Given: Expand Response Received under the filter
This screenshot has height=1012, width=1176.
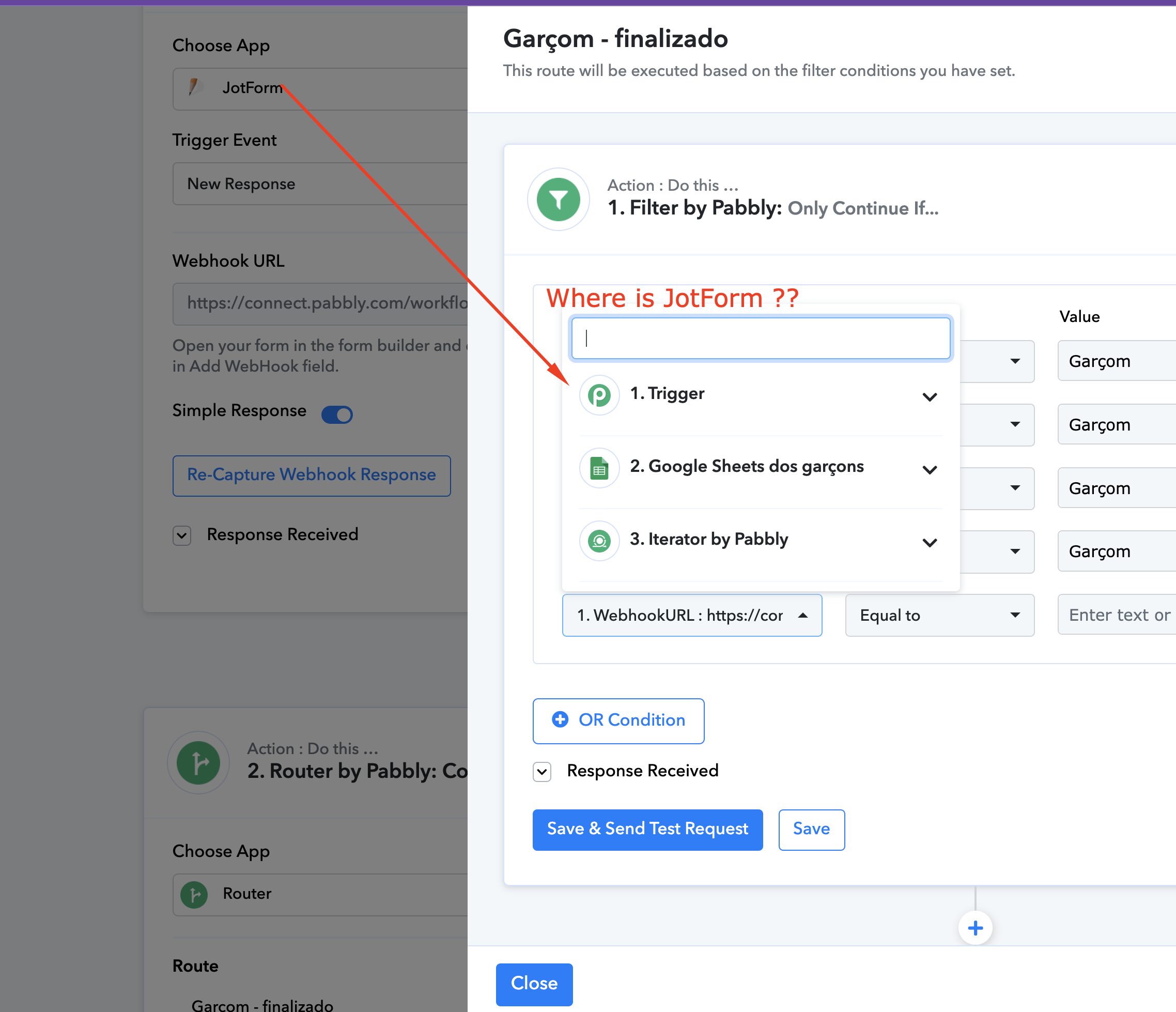Looking at the screenshot, I should point(542,771).
